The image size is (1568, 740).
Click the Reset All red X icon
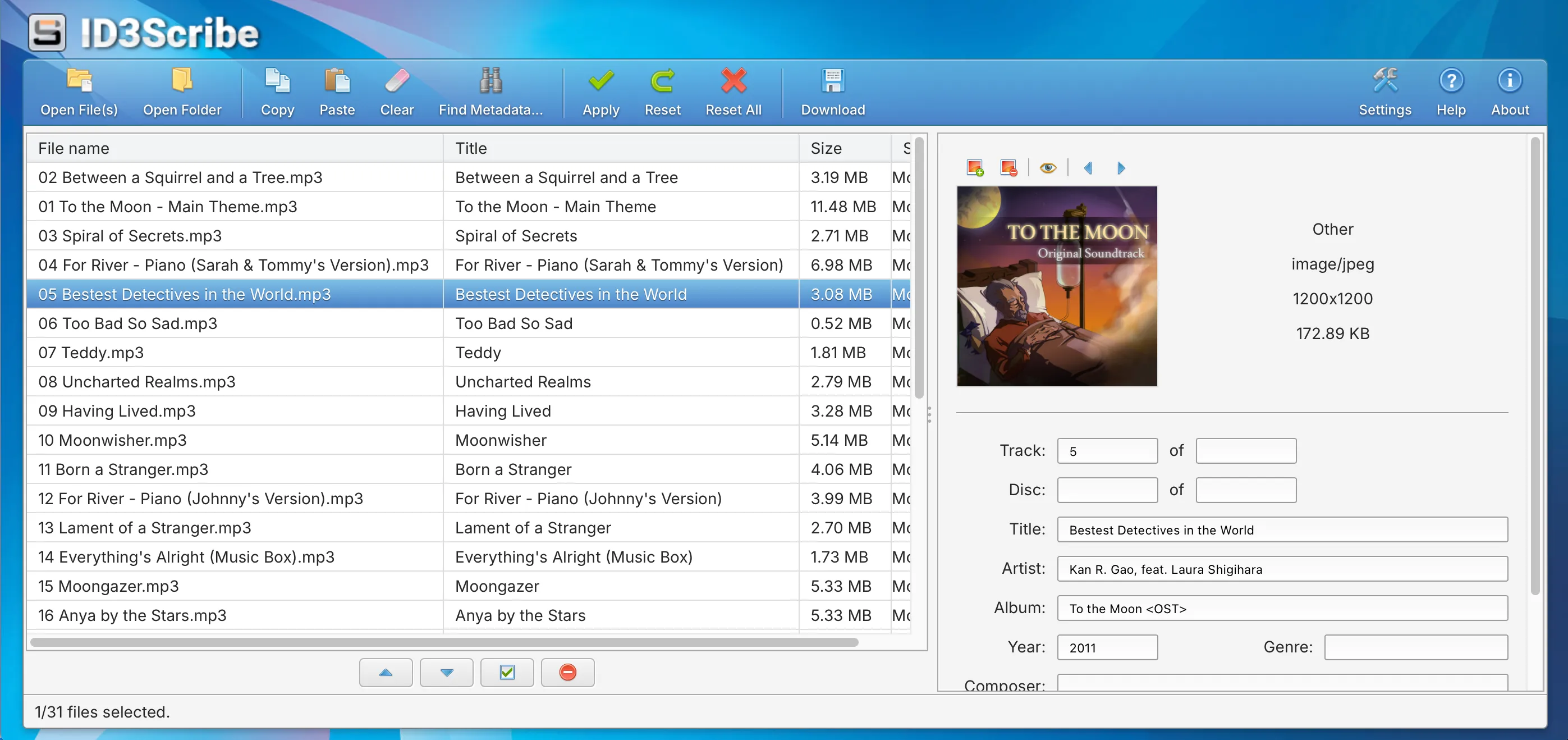pyautogui.click(x=733, y=81)
